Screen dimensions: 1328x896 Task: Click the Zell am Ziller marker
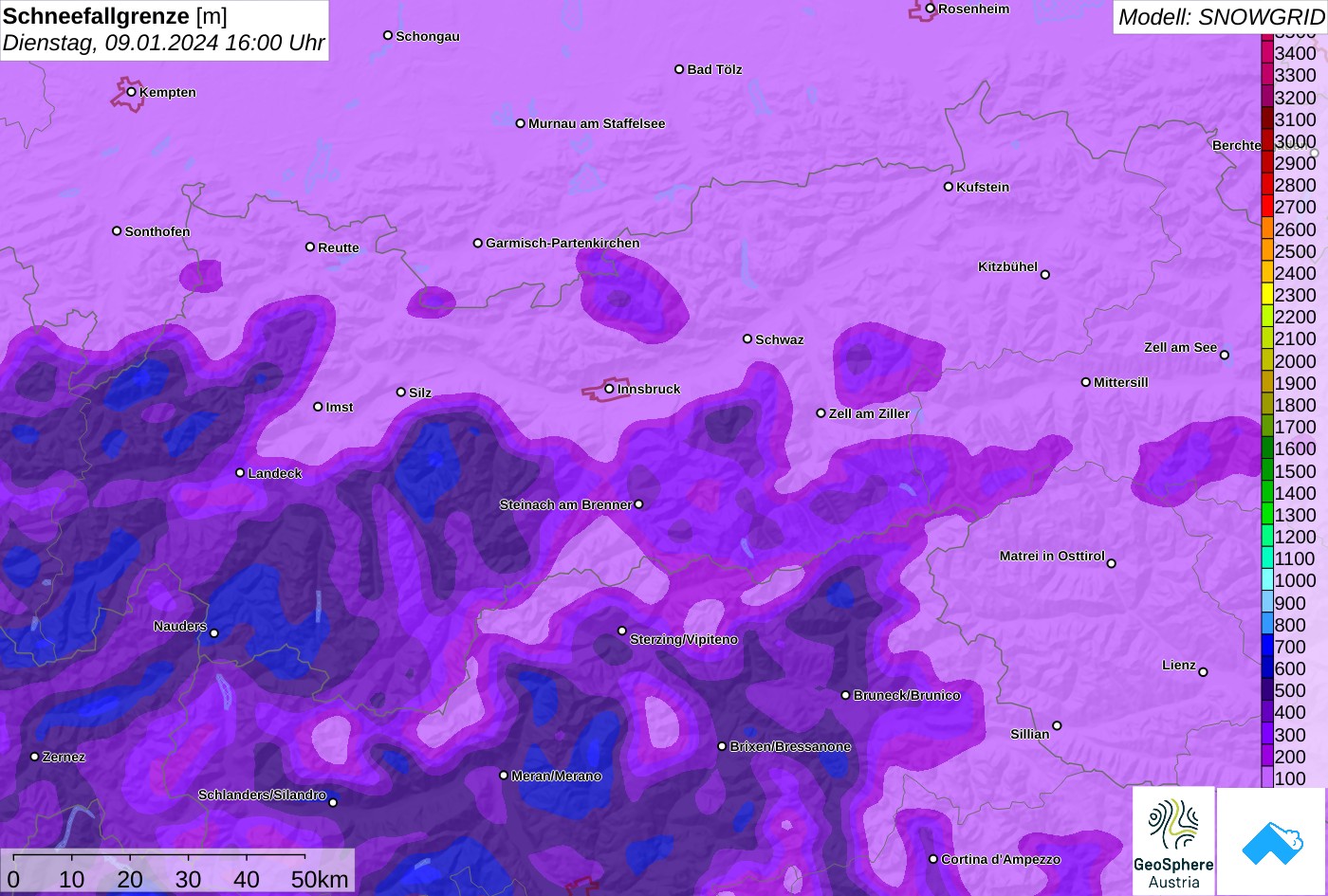pyautogui.click(x=821, y=413)
